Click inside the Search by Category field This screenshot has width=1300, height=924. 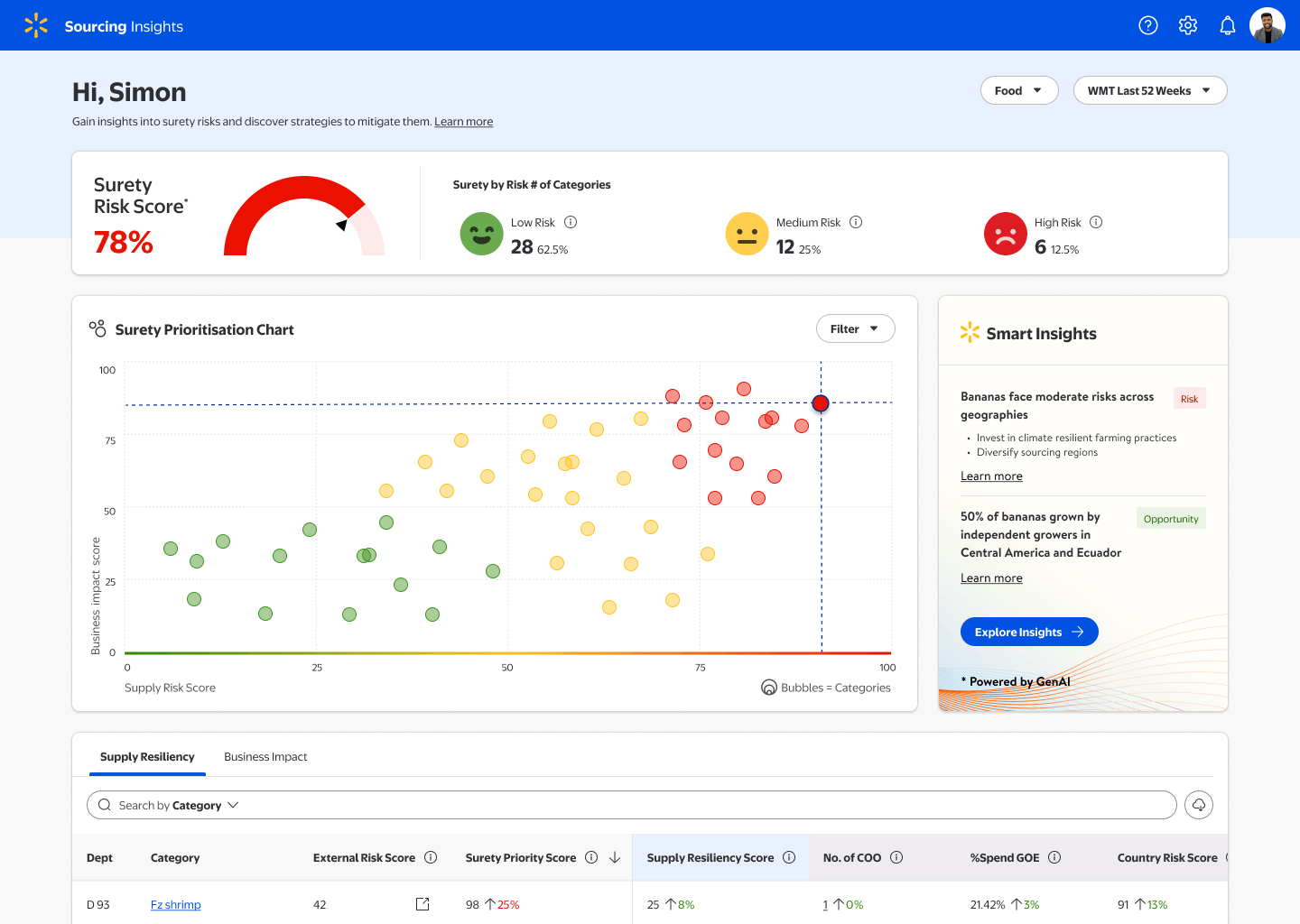coord(361,804)
